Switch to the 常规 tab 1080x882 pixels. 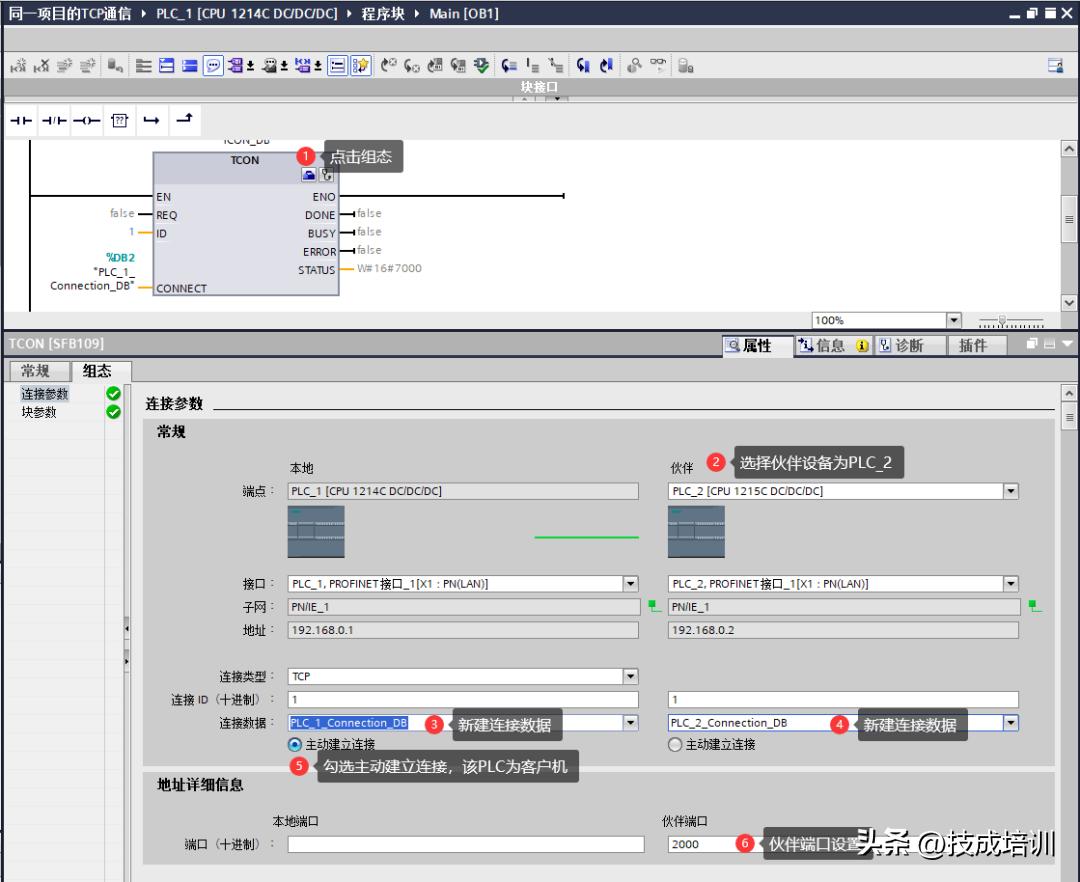click(x=35, y=371)
